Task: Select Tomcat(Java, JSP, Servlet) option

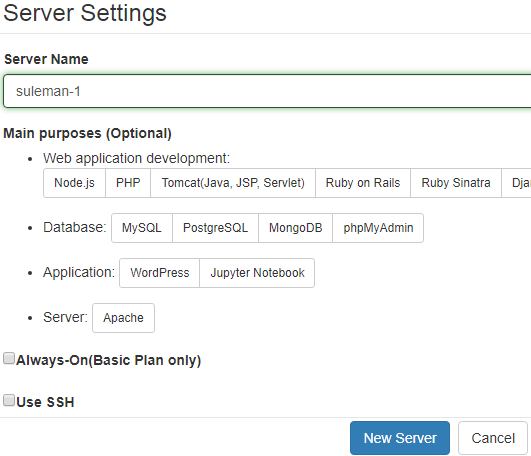Action: (x=233, y=183)
